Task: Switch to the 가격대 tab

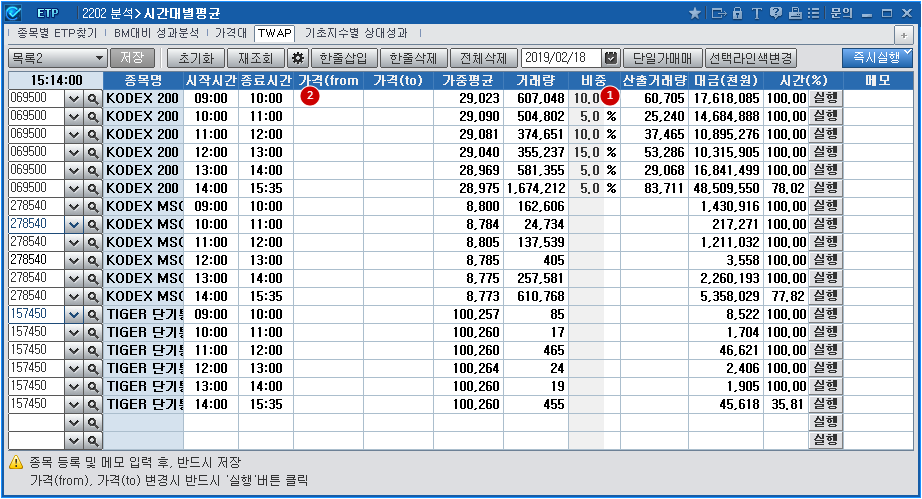Action: (230, 33)
